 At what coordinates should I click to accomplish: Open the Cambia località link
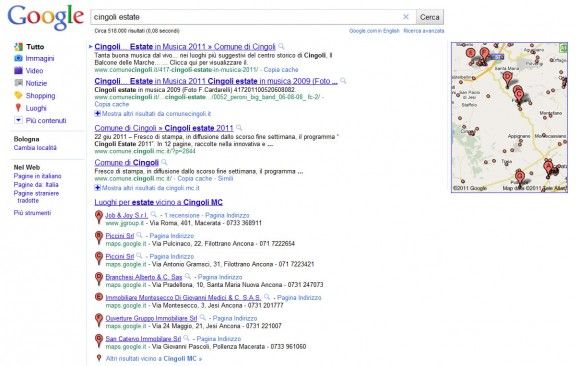35,148
